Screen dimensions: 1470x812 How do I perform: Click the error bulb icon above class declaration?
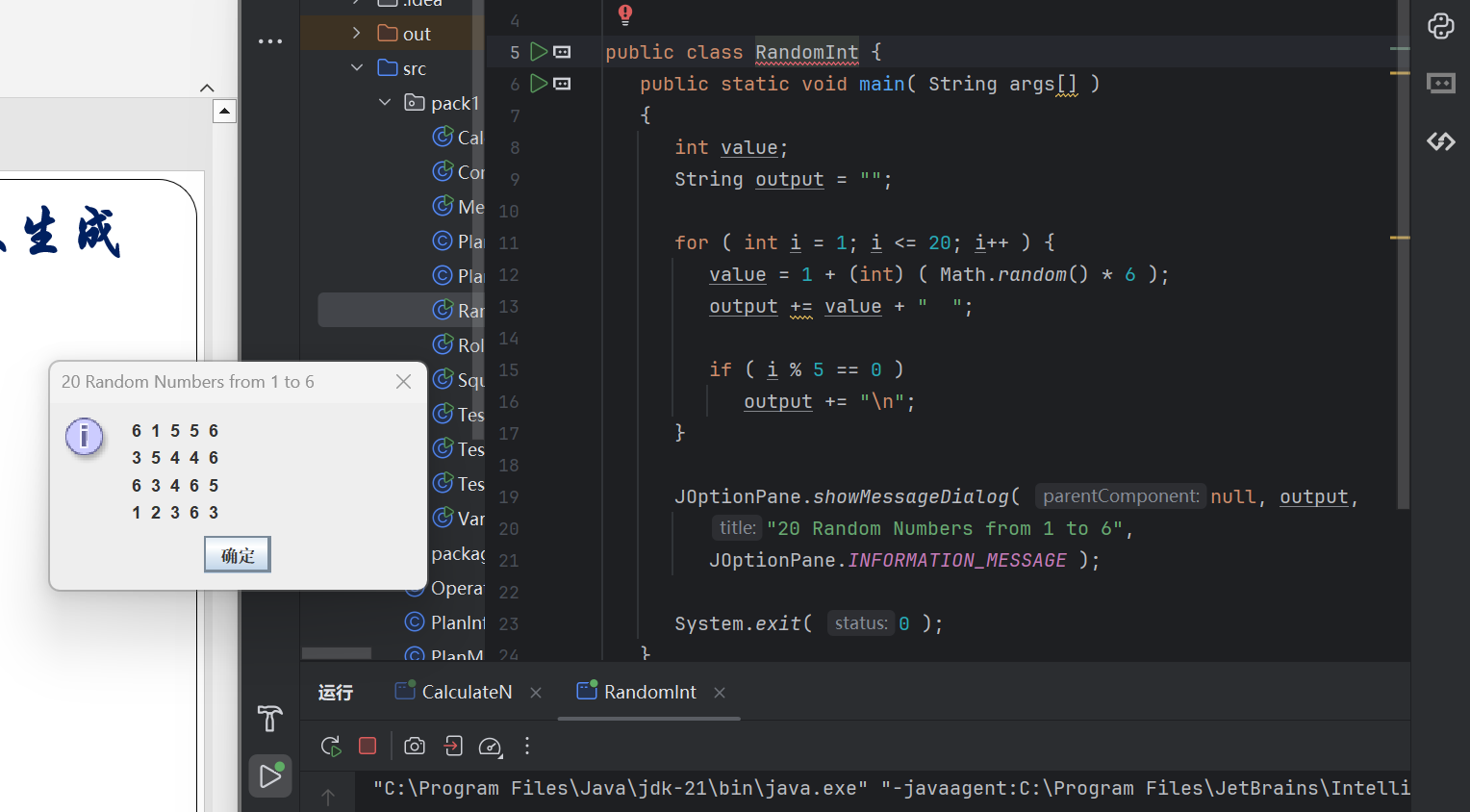625,14
